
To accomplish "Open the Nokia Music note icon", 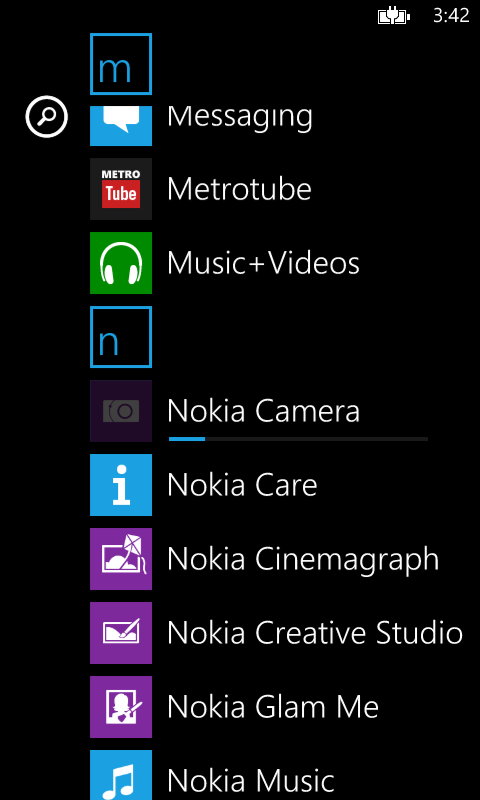I will click(x=121, y=775).
